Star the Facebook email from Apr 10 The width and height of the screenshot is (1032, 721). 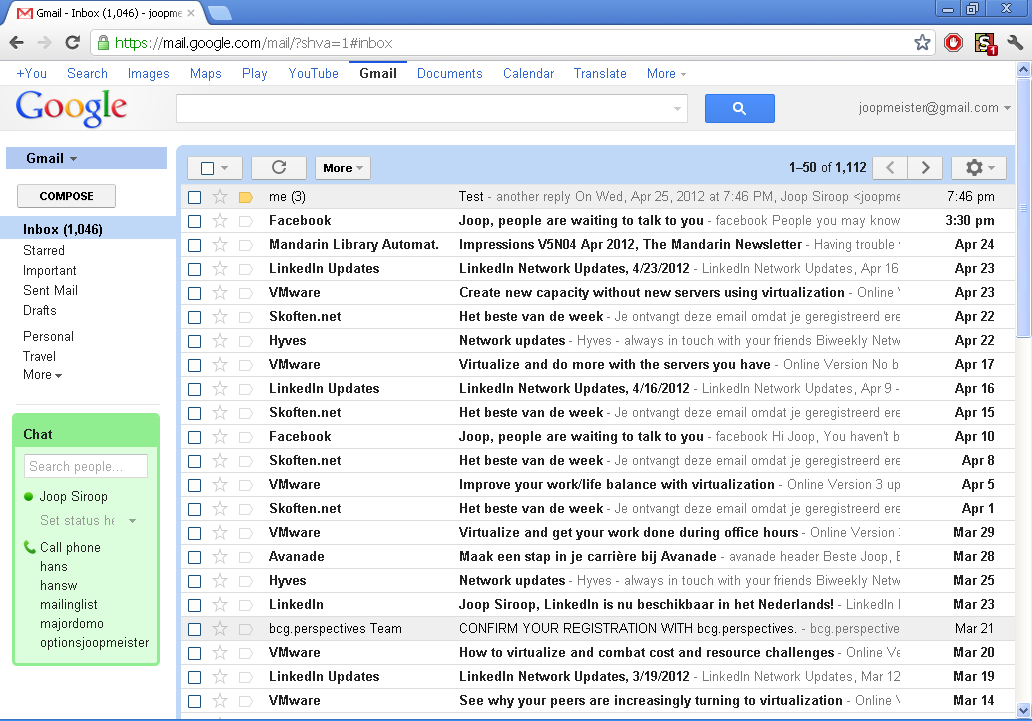click(x=219, y=436)
